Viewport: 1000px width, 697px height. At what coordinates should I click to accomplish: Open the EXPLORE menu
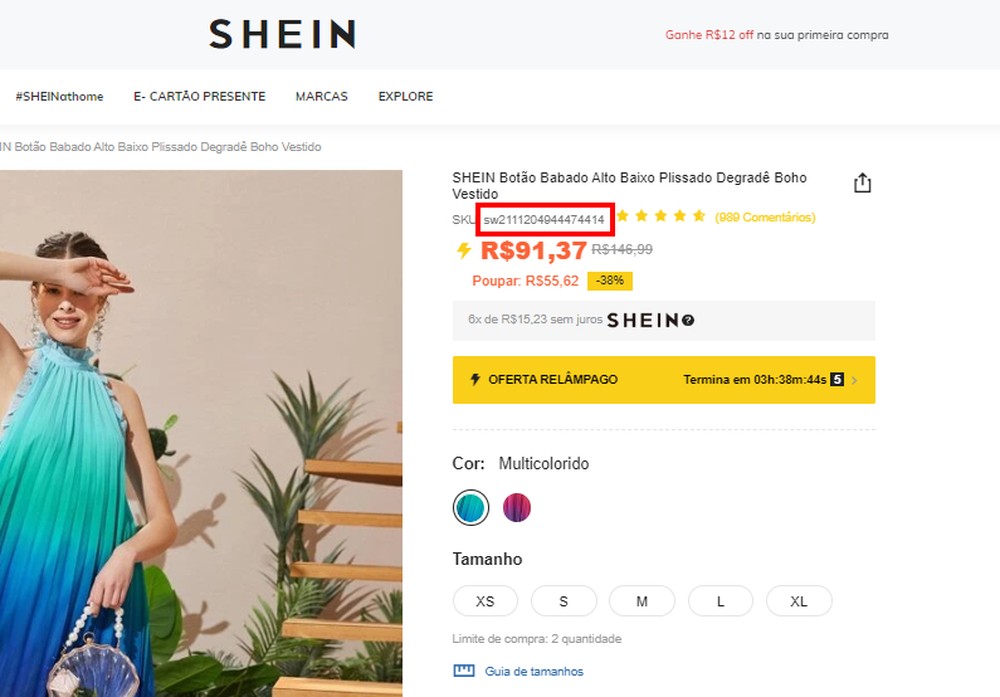(405, 96)
